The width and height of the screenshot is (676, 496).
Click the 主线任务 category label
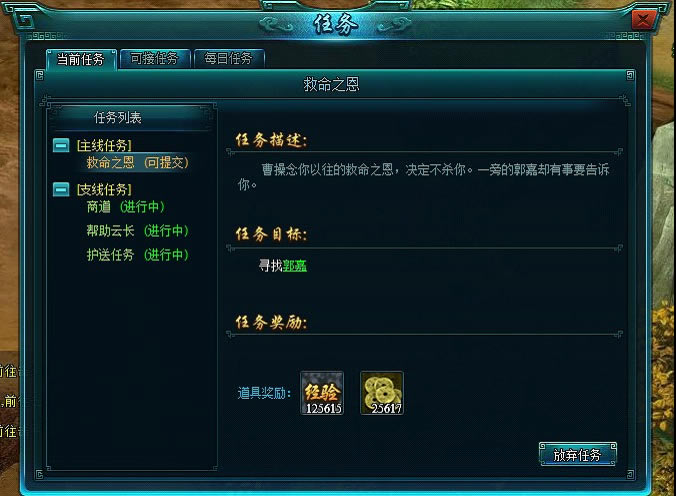104,145
